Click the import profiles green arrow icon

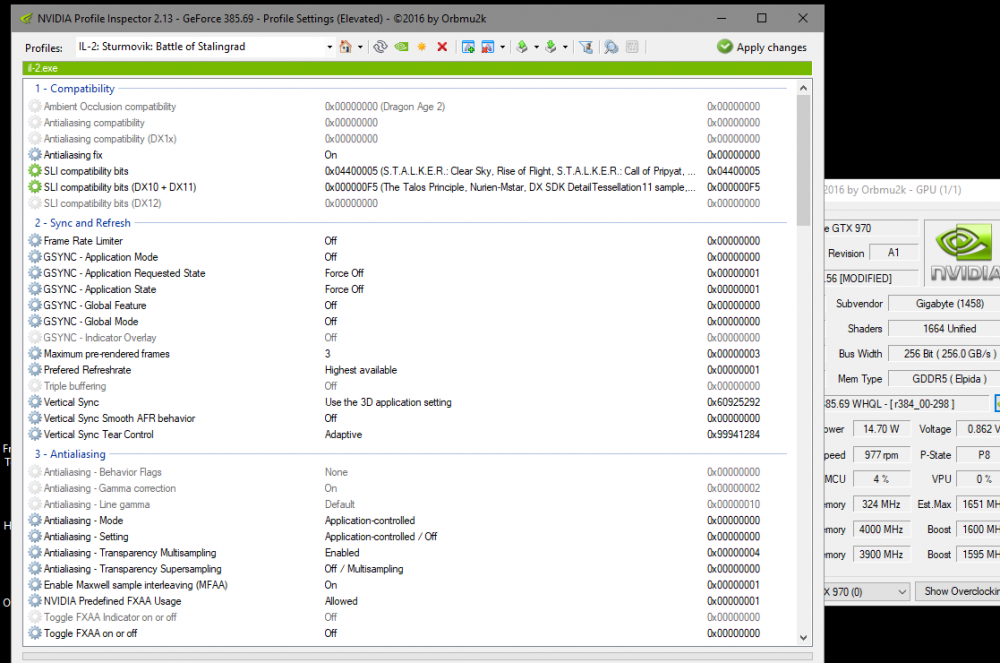[x=550, y=47]
